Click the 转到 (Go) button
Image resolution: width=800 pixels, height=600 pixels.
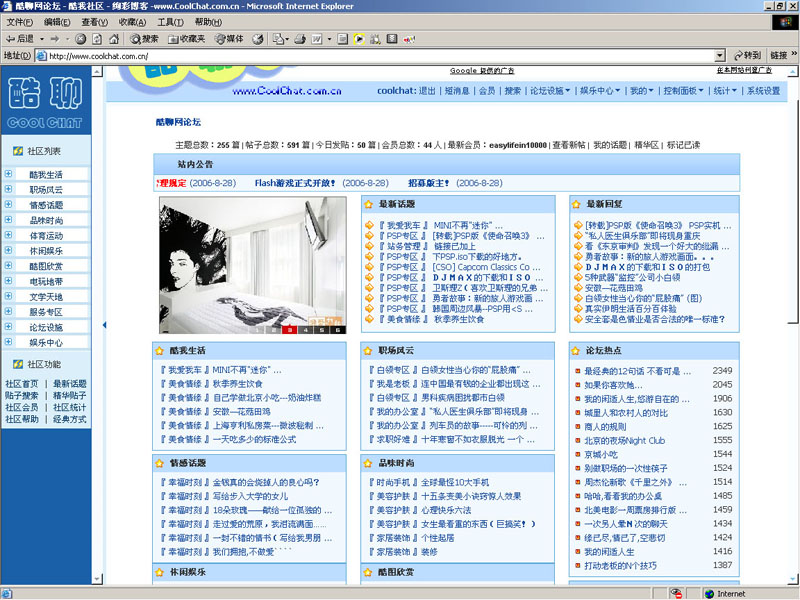click(x=747, y=56)
